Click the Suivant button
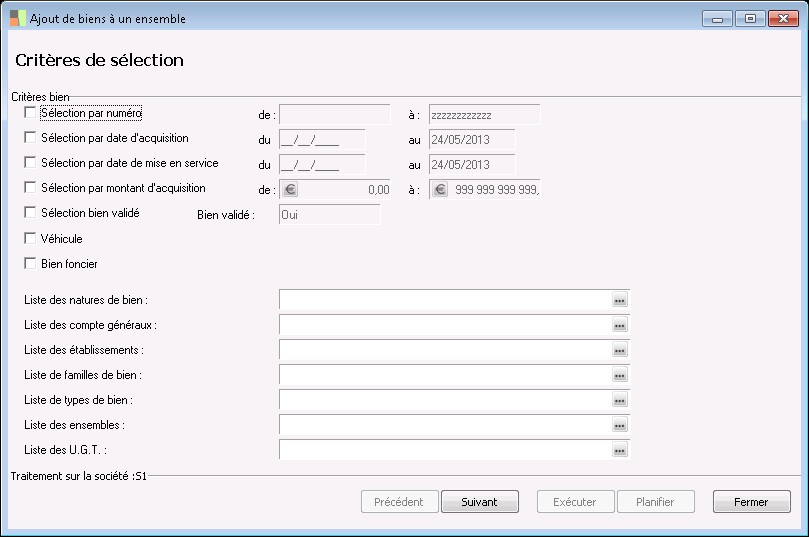 (480, 501)
